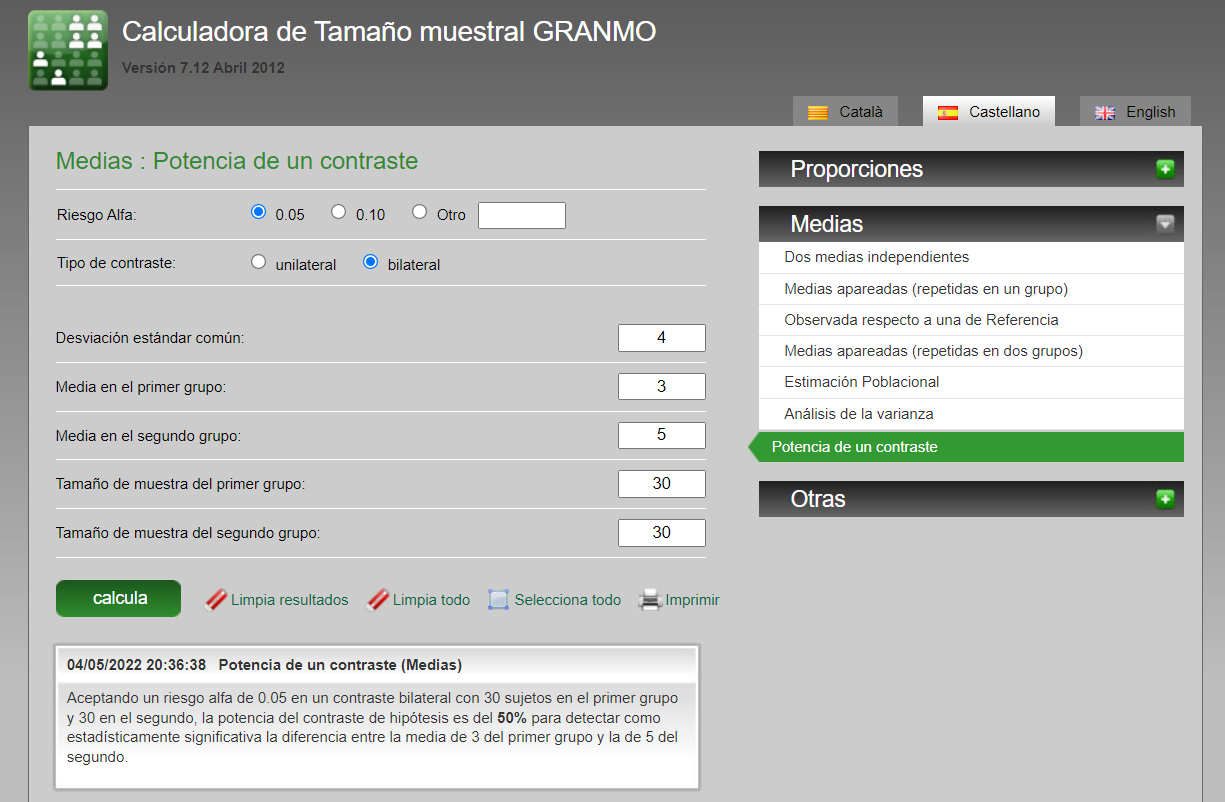The image size is (1225, 802).
Task: Click the Desviación estándar común input field
Action: (661, 338)
